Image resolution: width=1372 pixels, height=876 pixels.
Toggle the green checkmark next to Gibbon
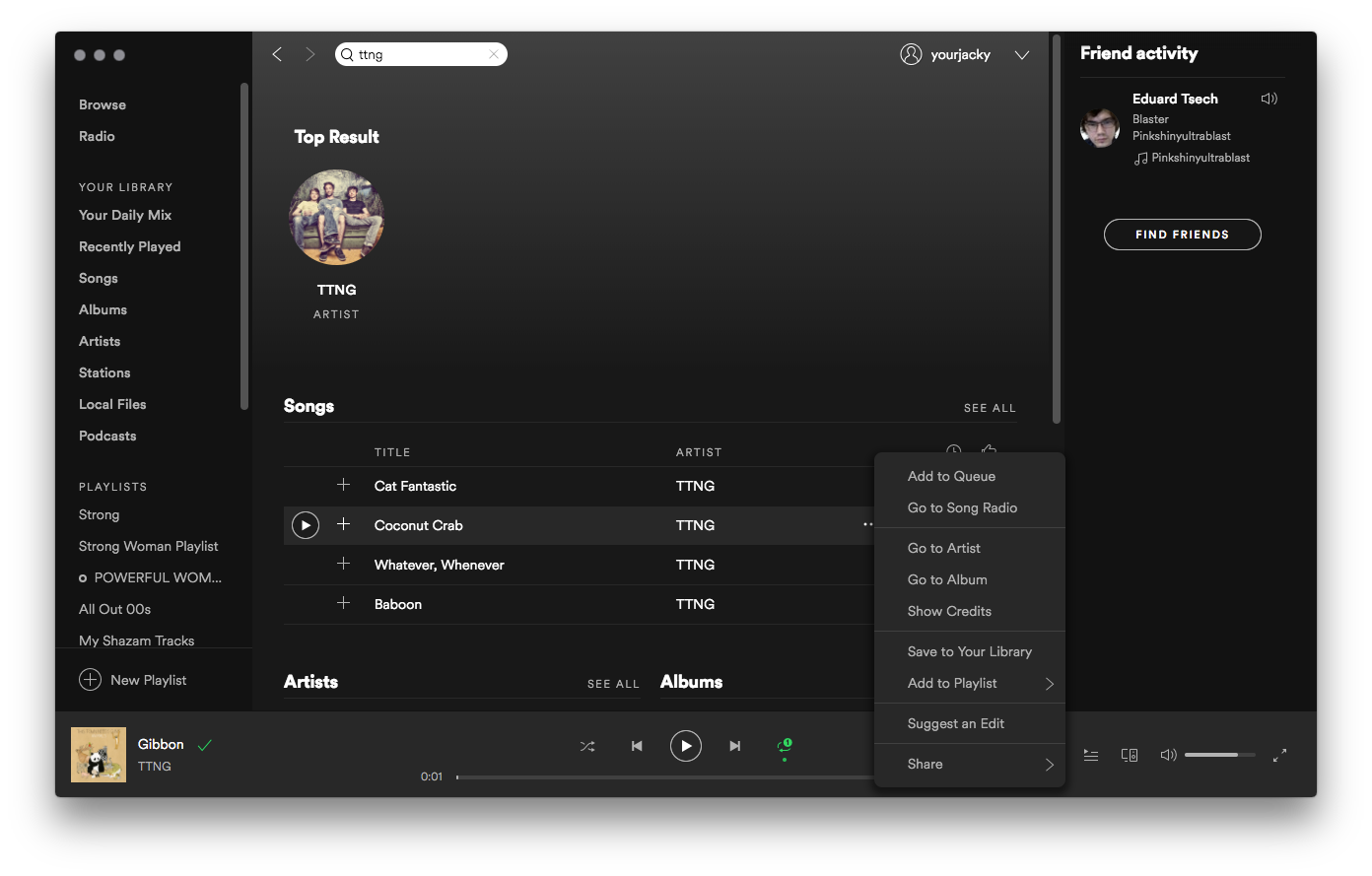[x=205, y=744]
